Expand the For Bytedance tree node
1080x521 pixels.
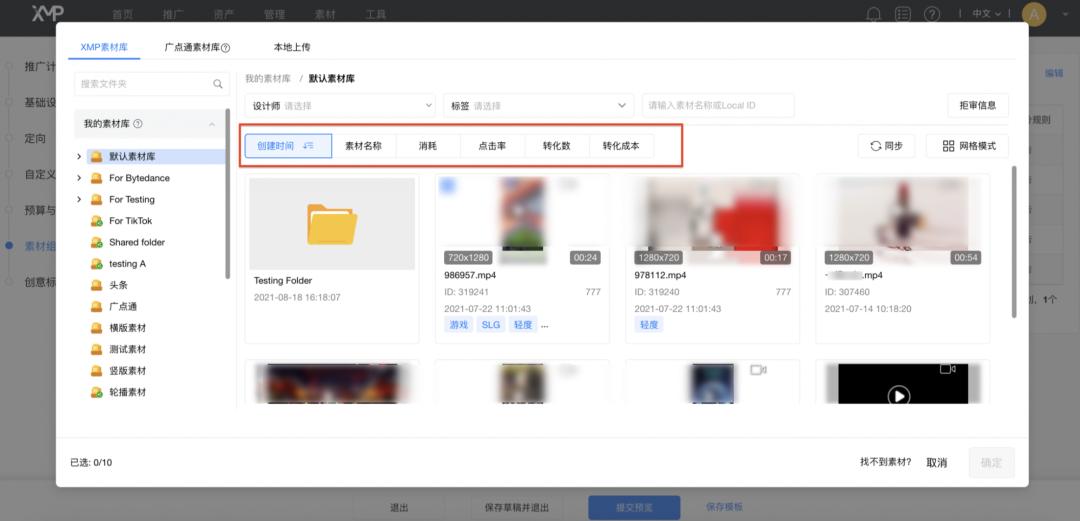point(79,178)
